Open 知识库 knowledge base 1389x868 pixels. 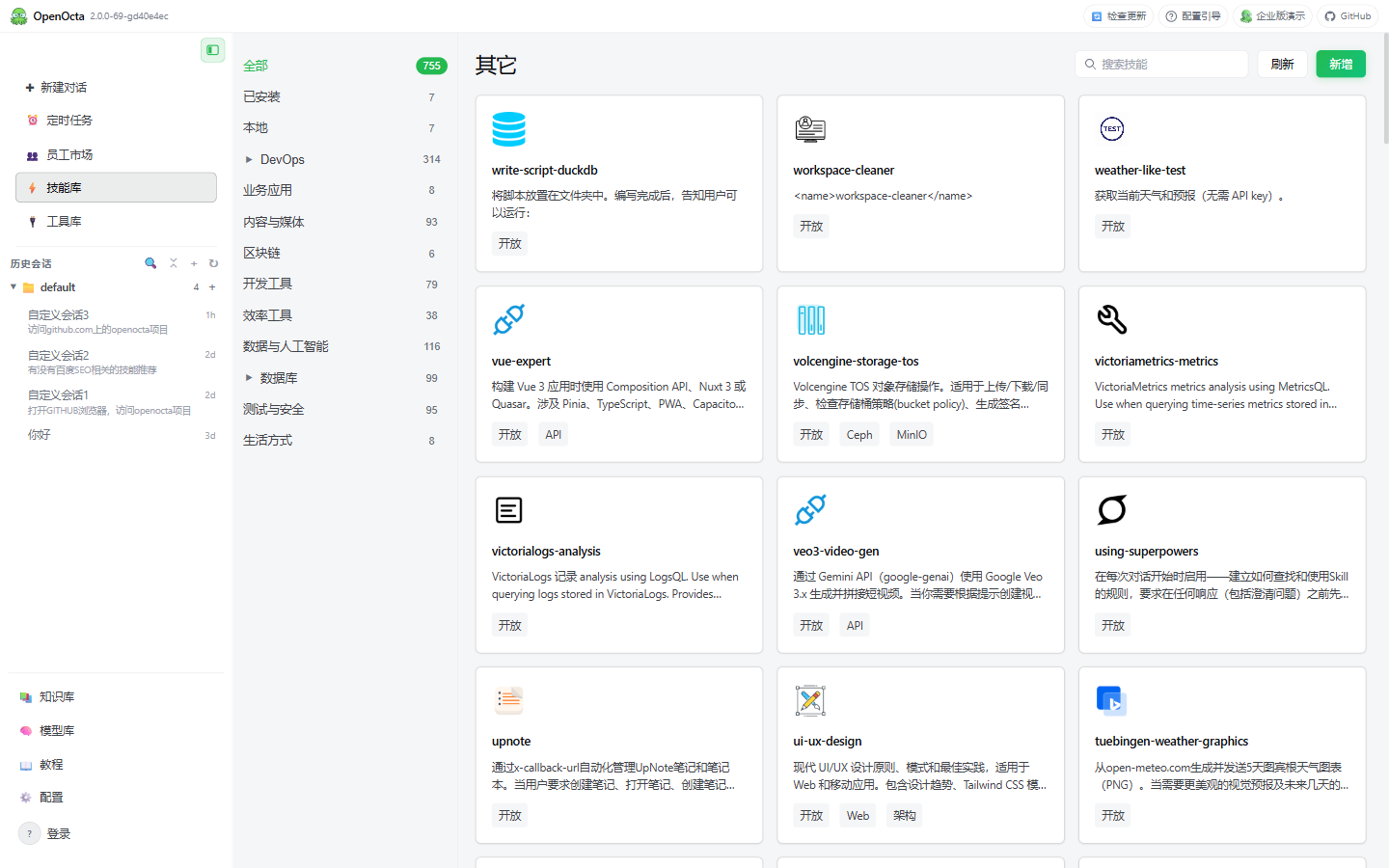[116, 696]
